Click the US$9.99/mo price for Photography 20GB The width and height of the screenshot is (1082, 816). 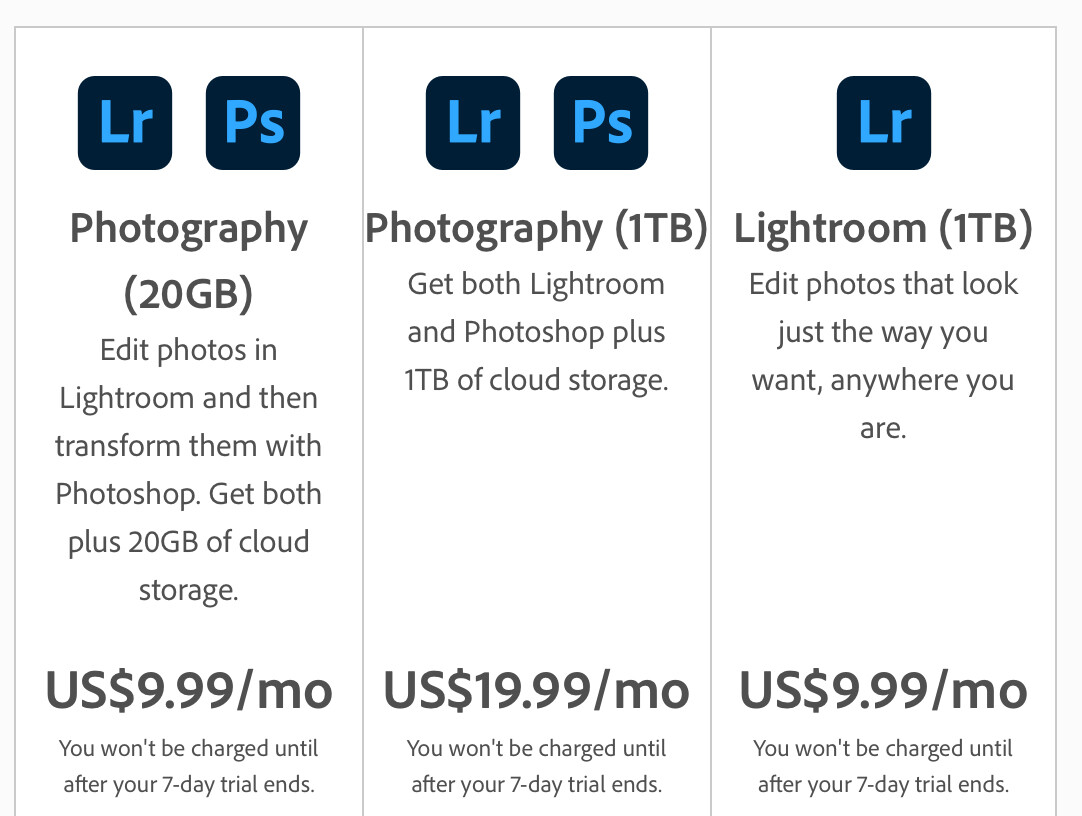tap(189, 690)
